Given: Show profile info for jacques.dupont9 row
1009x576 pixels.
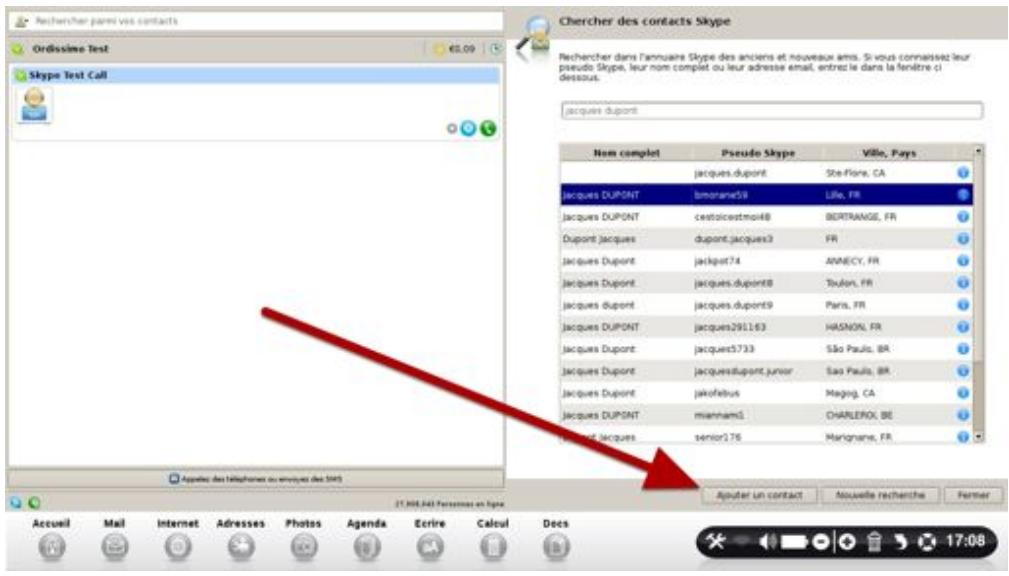Looking at the screenshot, I should pyautogui.click(x=963, y=305).
